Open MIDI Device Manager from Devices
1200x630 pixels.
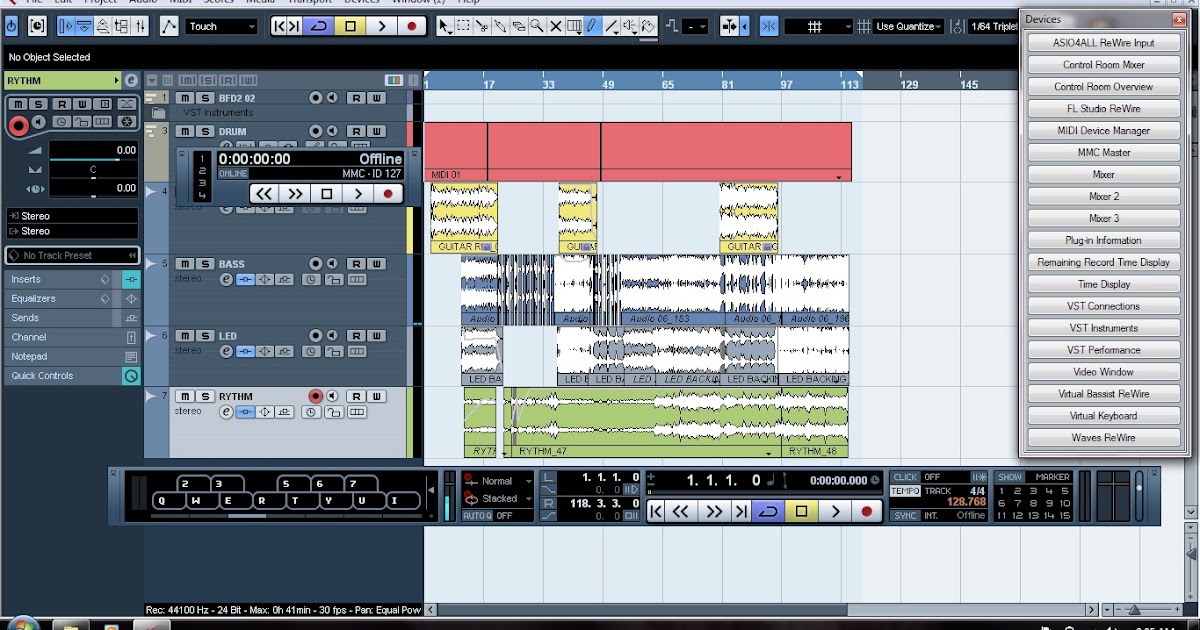click(1104, 131)
